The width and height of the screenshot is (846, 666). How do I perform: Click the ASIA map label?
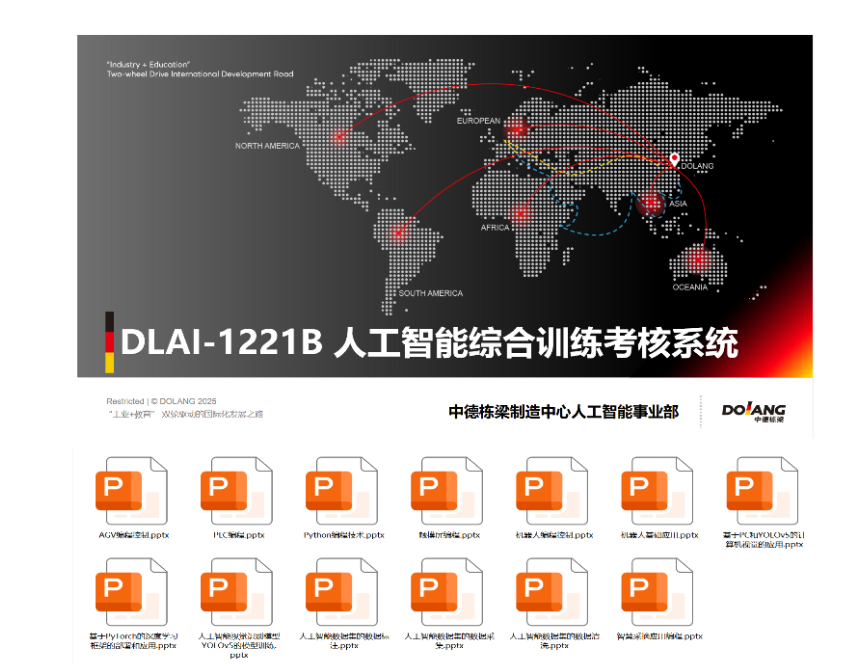click(678, 204)
